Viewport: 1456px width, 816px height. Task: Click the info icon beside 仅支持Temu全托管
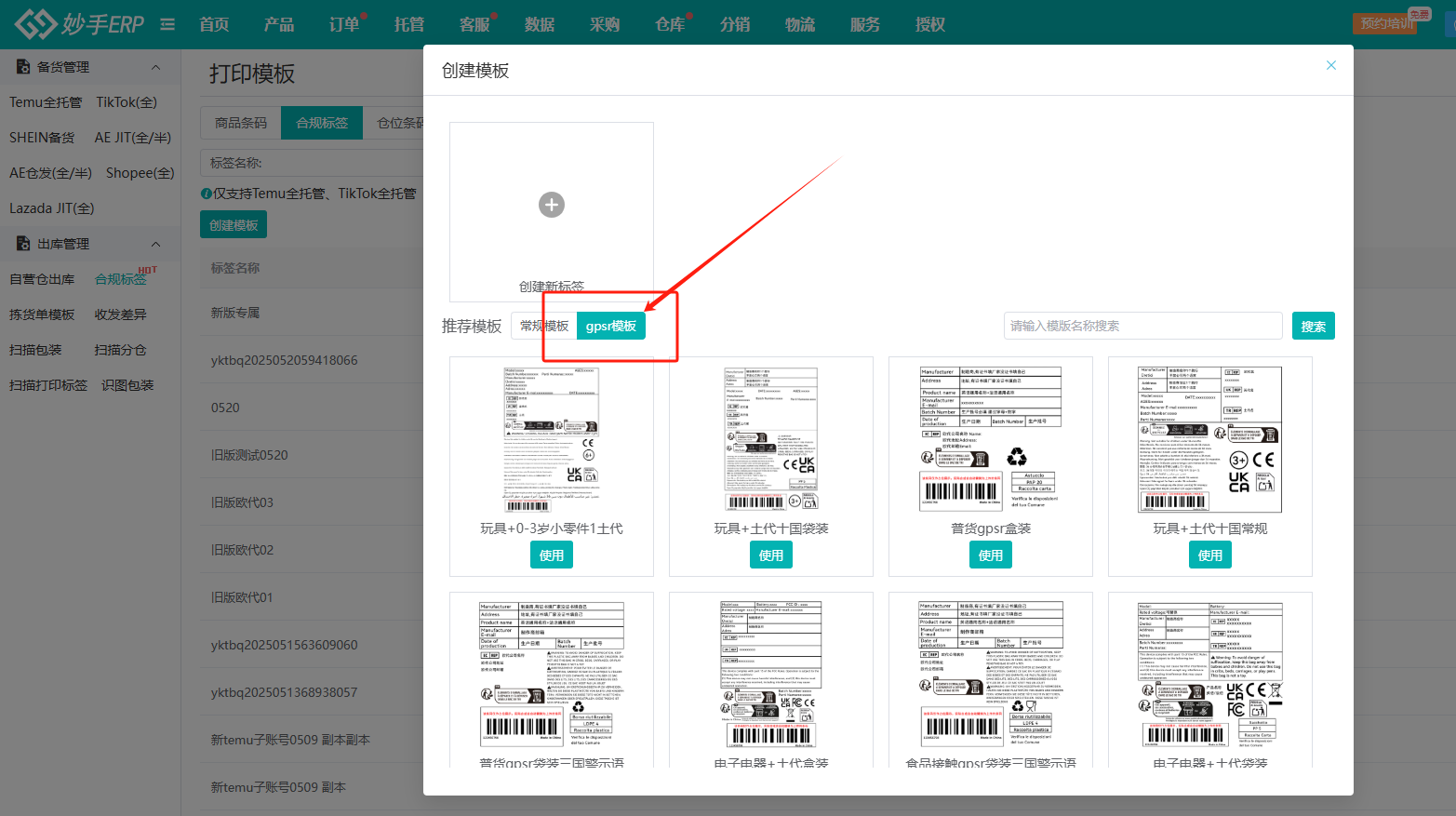tap(207, 194)
